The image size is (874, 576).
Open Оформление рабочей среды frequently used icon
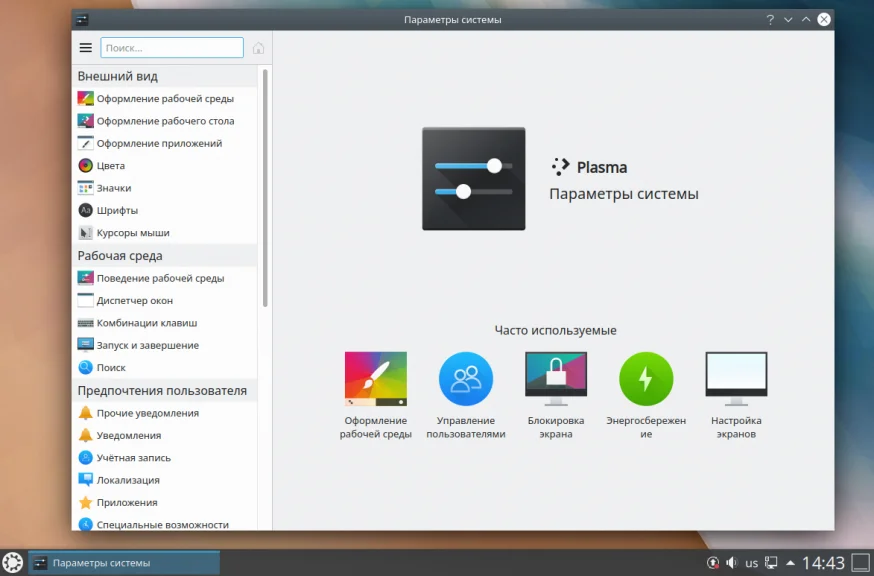(x=376, y=379)
